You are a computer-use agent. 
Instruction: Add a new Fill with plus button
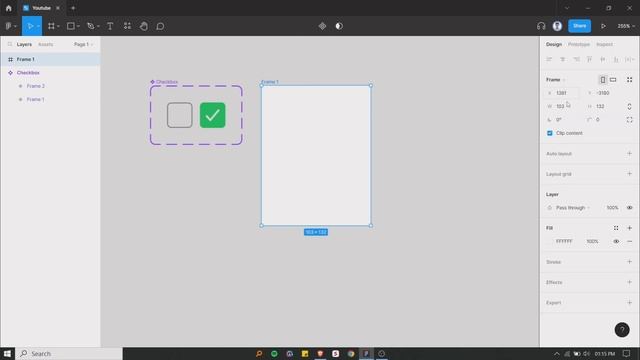[629, 228]
